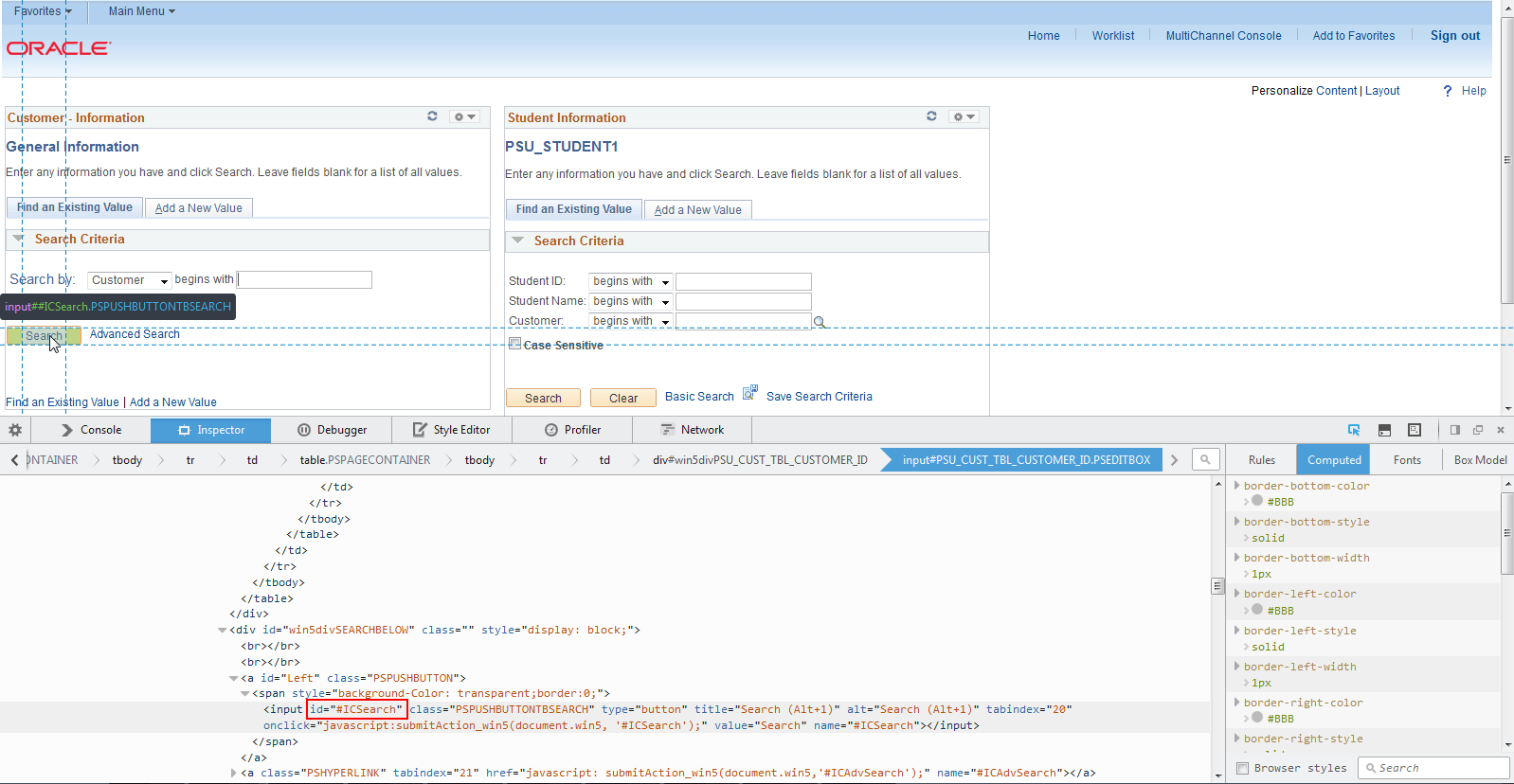The width and height of the screenshot is (1514, 784).
Task: Select Student Add a New Value tab
Action: [x=698, y=210]
